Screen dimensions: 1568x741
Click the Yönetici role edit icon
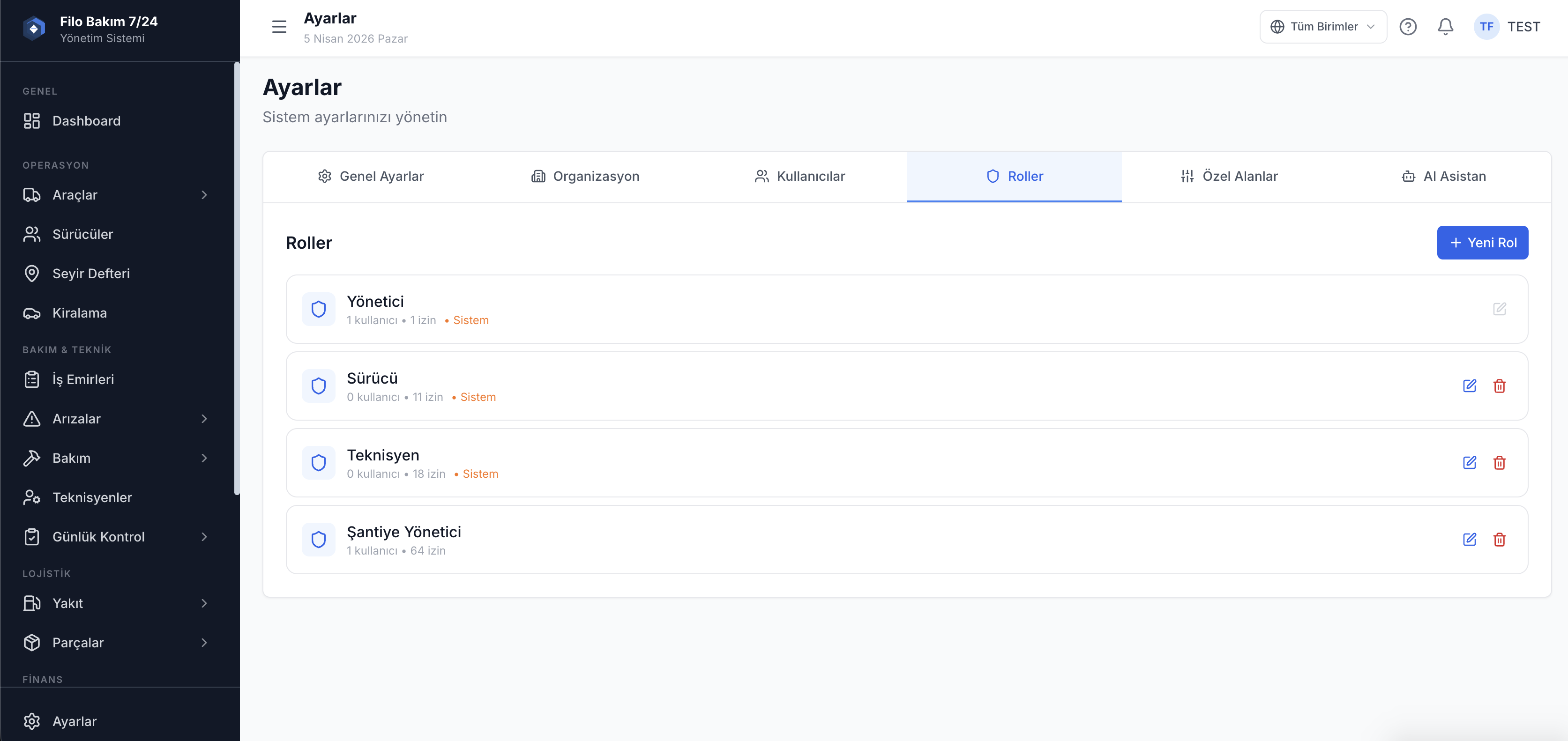1499,309
